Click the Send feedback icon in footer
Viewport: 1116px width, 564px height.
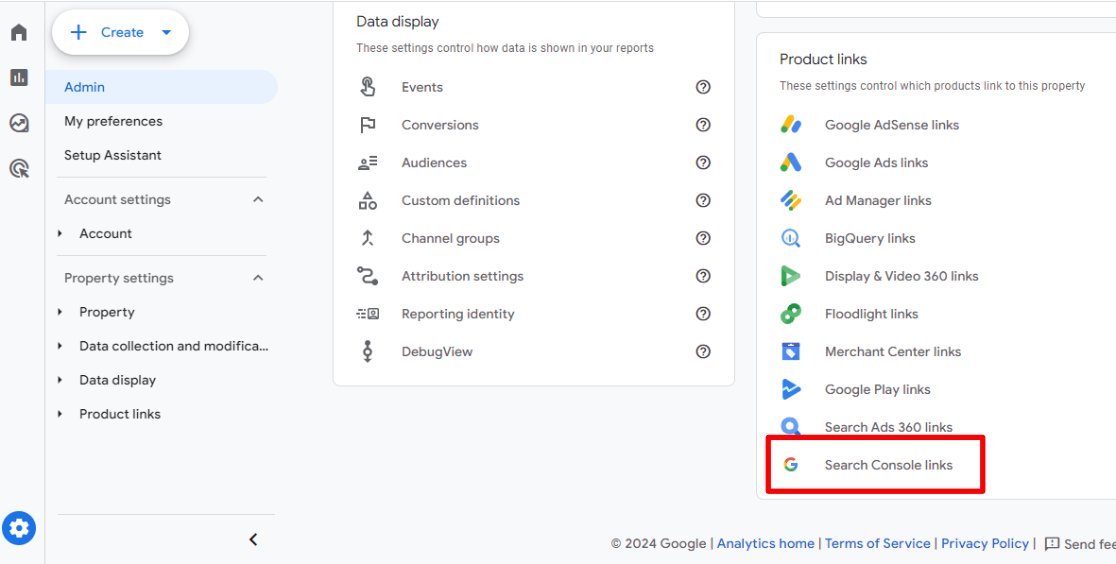click(x=1052, y=544)
